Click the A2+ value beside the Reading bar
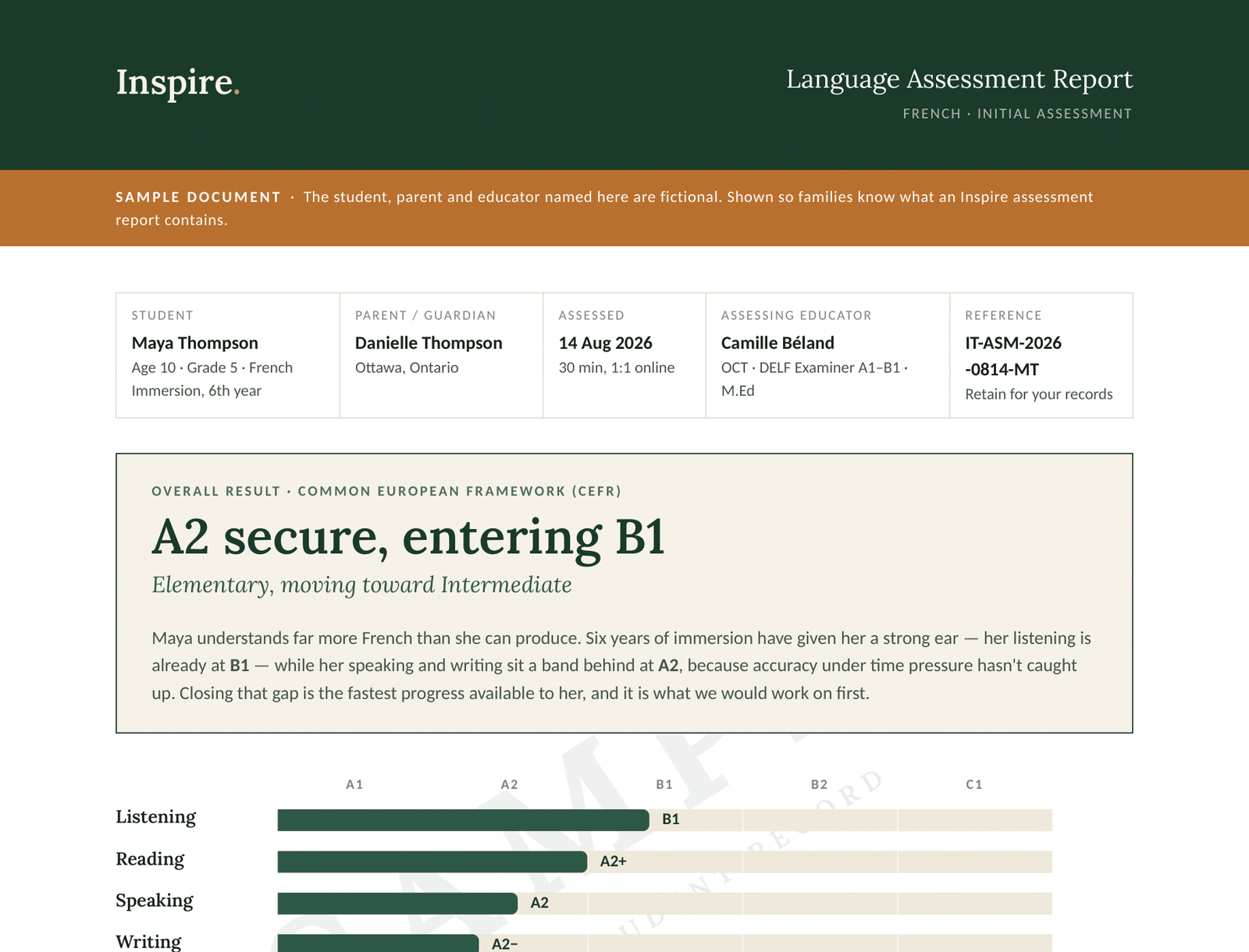The height and width of the screenshot is (952, 1249). point(614,861)
